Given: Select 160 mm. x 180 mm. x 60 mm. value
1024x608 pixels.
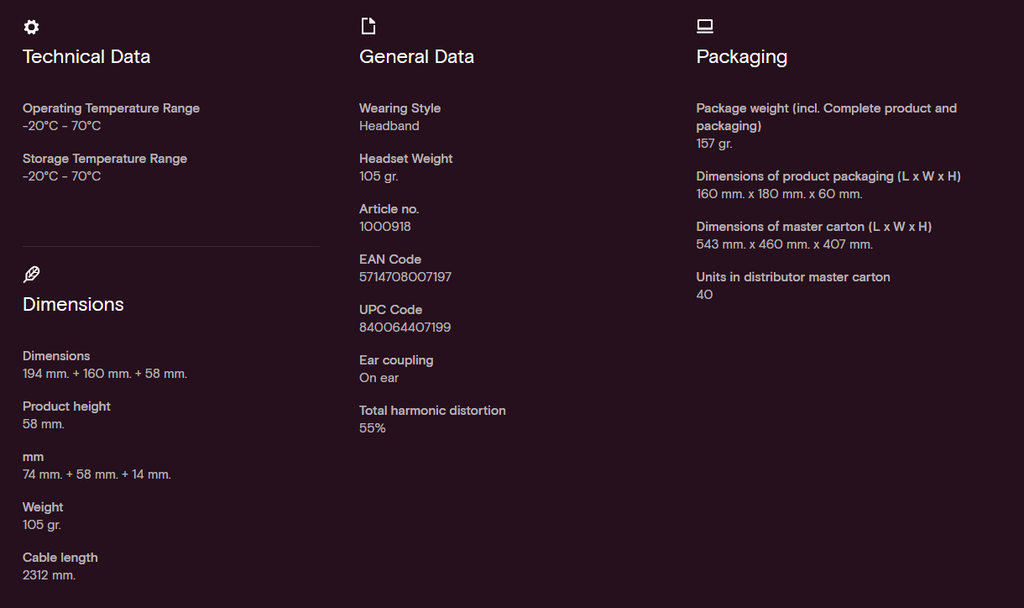Looking at the screenshot, I should point(779,194).
